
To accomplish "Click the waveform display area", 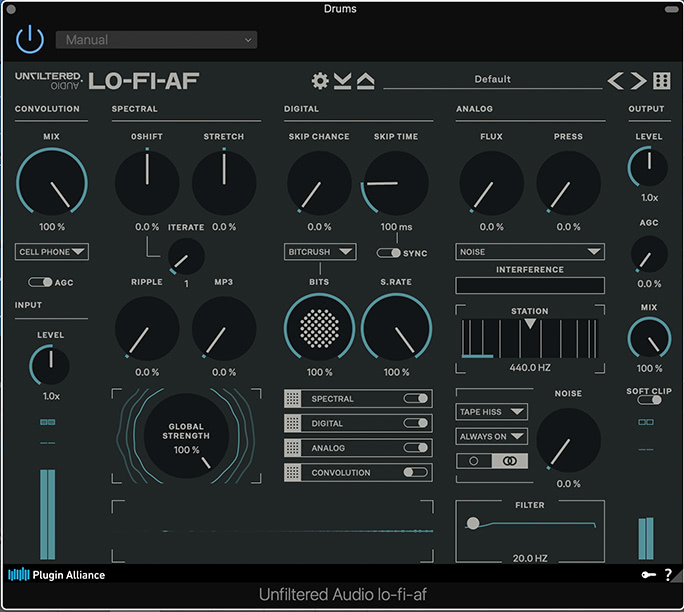I will pyautogui.click(x=273, y=531).
